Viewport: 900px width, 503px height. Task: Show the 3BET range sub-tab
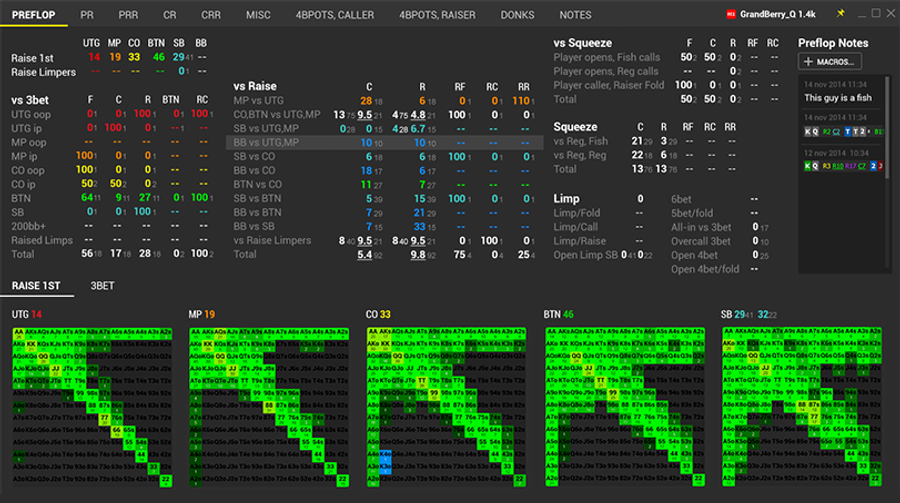(x=102, y=286)
